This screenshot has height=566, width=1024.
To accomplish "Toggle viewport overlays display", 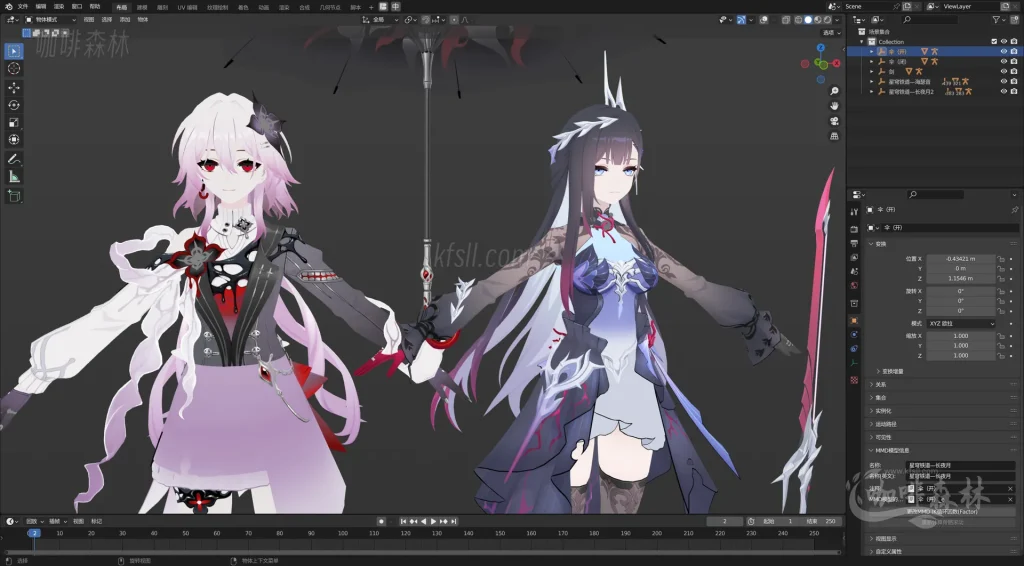I will tap(763, 20).
